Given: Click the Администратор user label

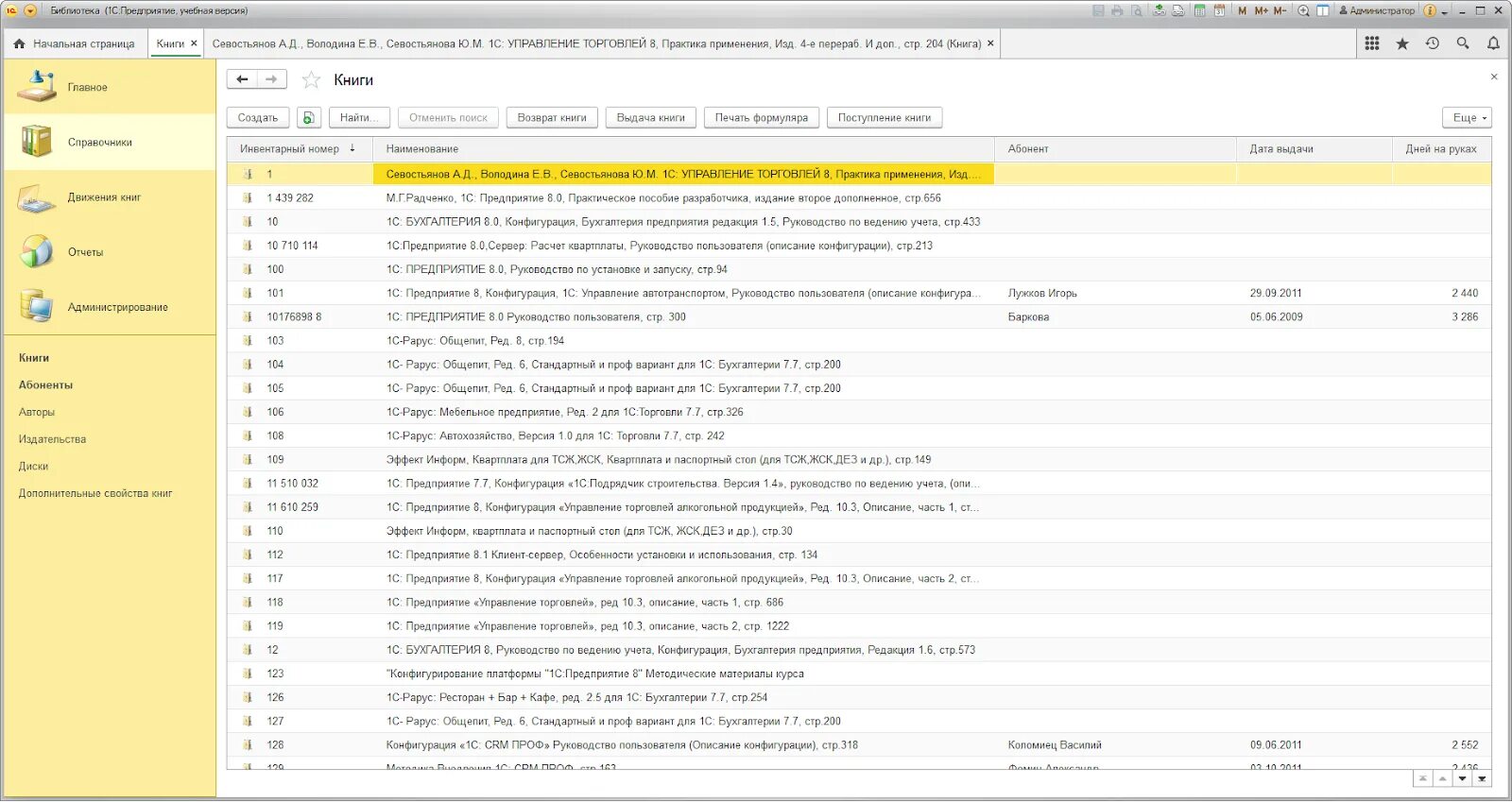Looking at the screenshot, I should coord(1377,10).
